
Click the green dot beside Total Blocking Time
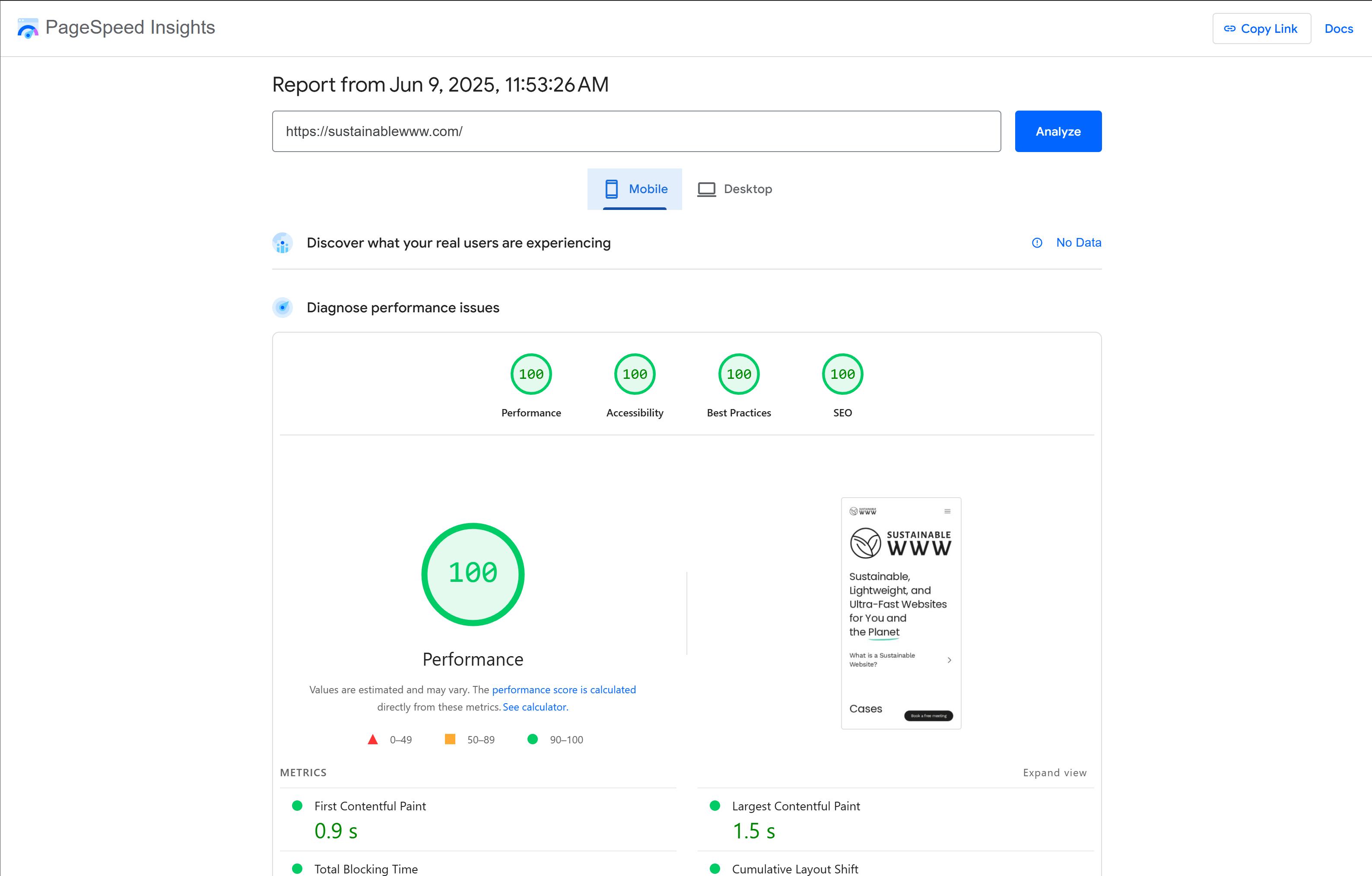click(x=297, y=869)
